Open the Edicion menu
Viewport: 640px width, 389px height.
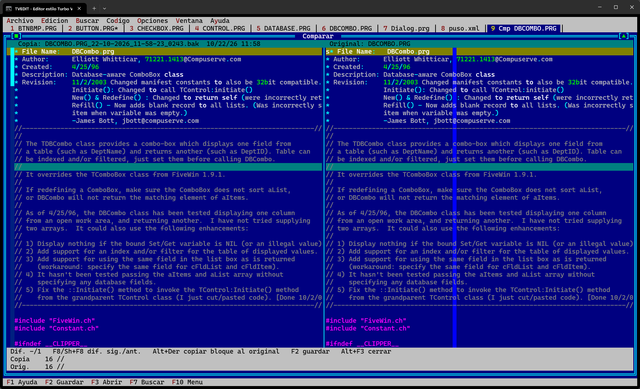[x=54, y=20]
